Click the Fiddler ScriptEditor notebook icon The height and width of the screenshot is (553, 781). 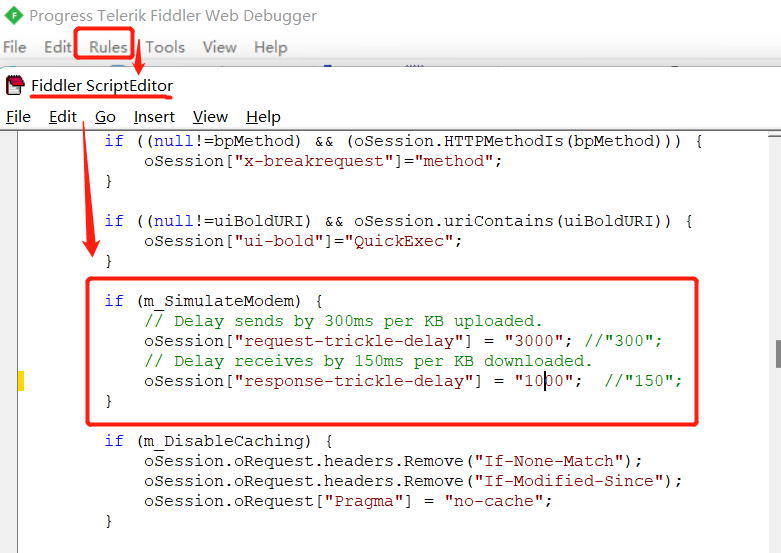pyautogui.click(x=15, y=85)
